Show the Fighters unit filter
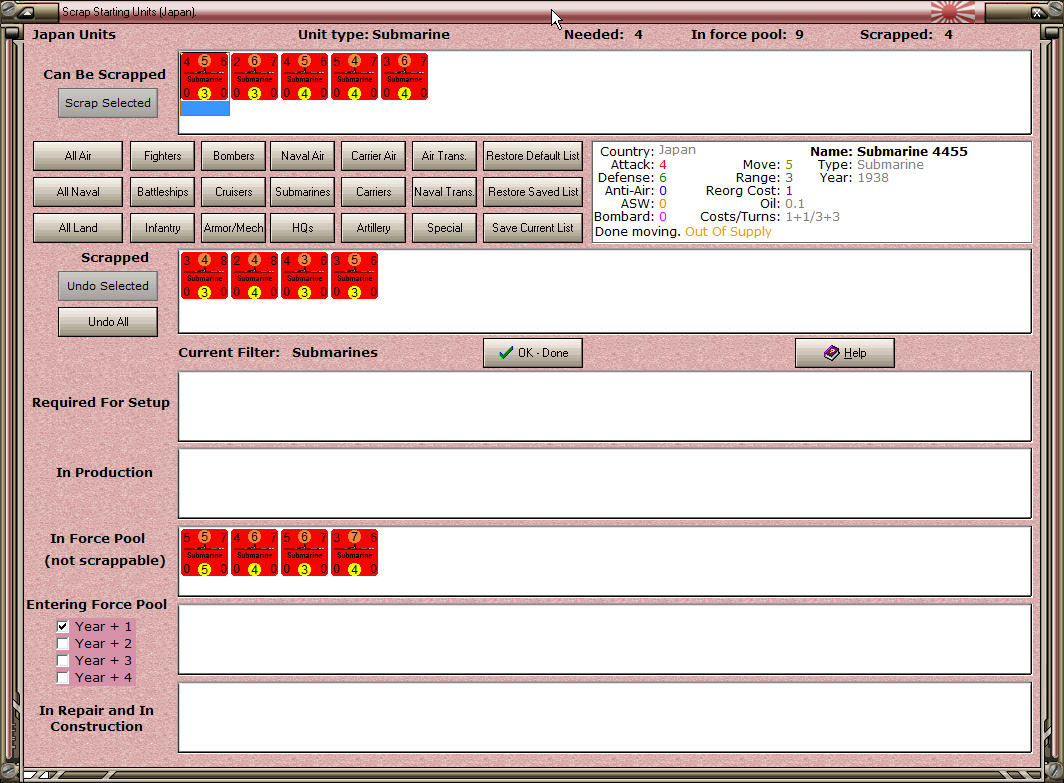Image resolution: width=1064 pixels, height=783 pixels. click(162, 156)
